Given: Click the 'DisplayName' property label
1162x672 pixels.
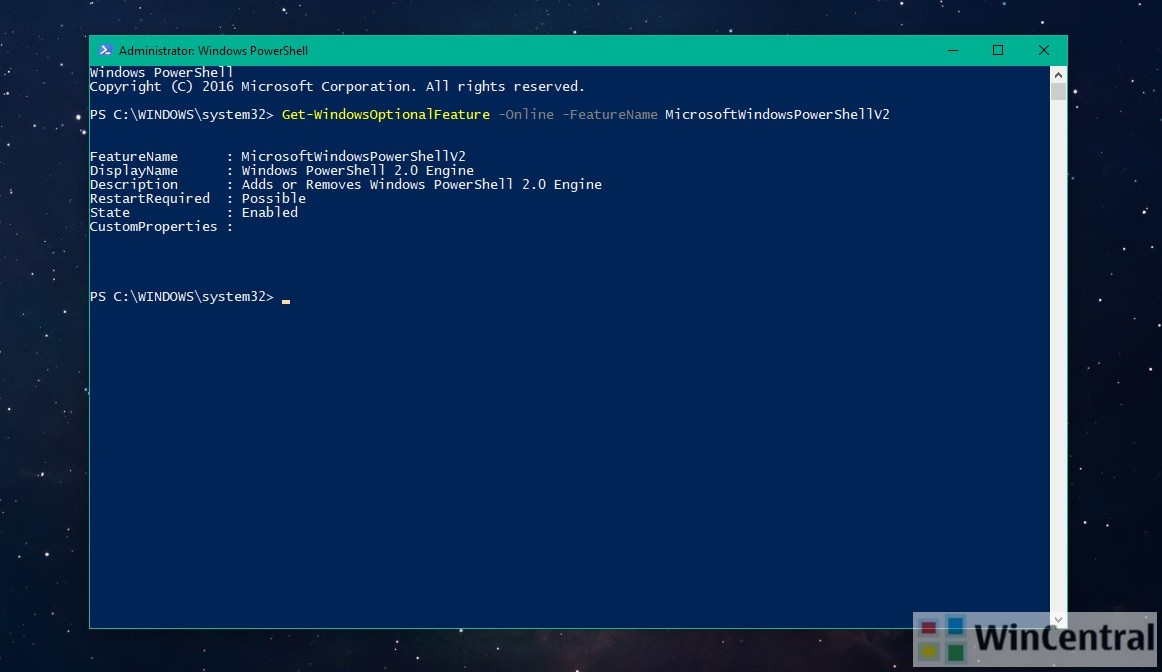Looking at the screenshot, I should (x=133, y=170).
